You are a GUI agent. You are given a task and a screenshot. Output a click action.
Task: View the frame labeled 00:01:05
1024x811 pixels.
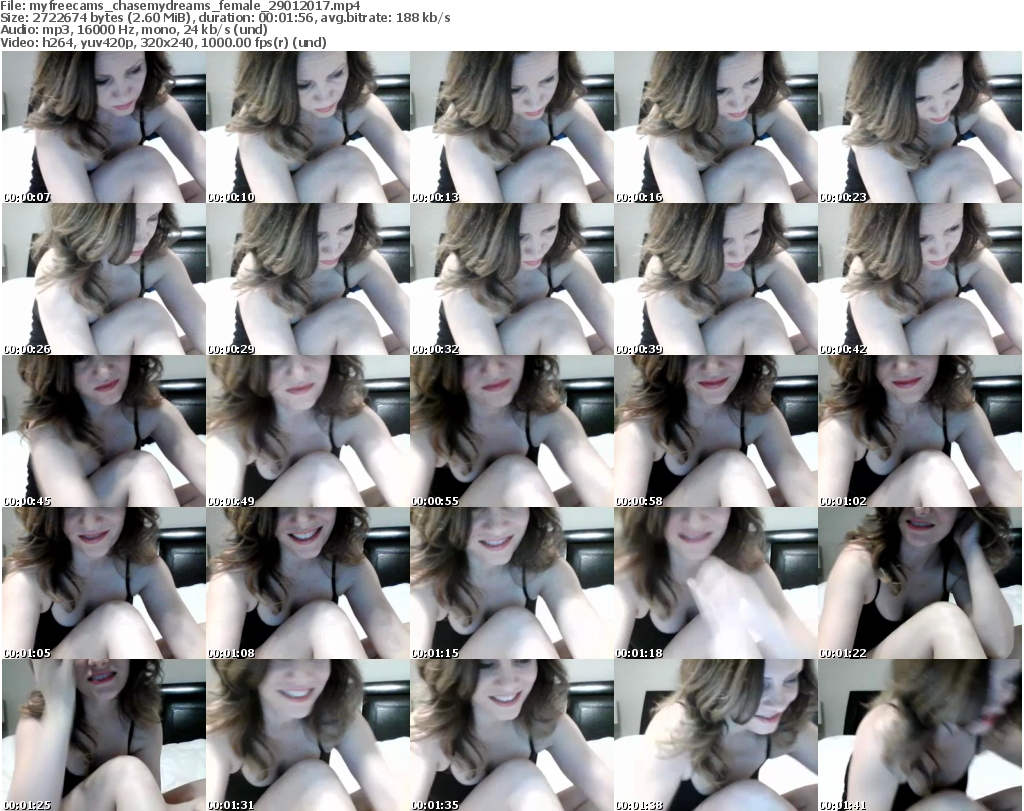coord(104,583)
